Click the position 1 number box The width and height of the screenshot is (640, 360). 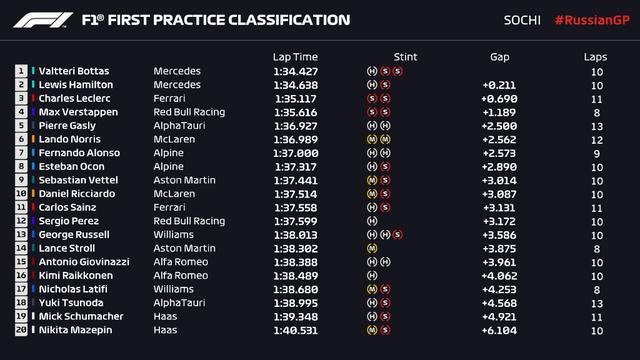[x=21, y=71]
